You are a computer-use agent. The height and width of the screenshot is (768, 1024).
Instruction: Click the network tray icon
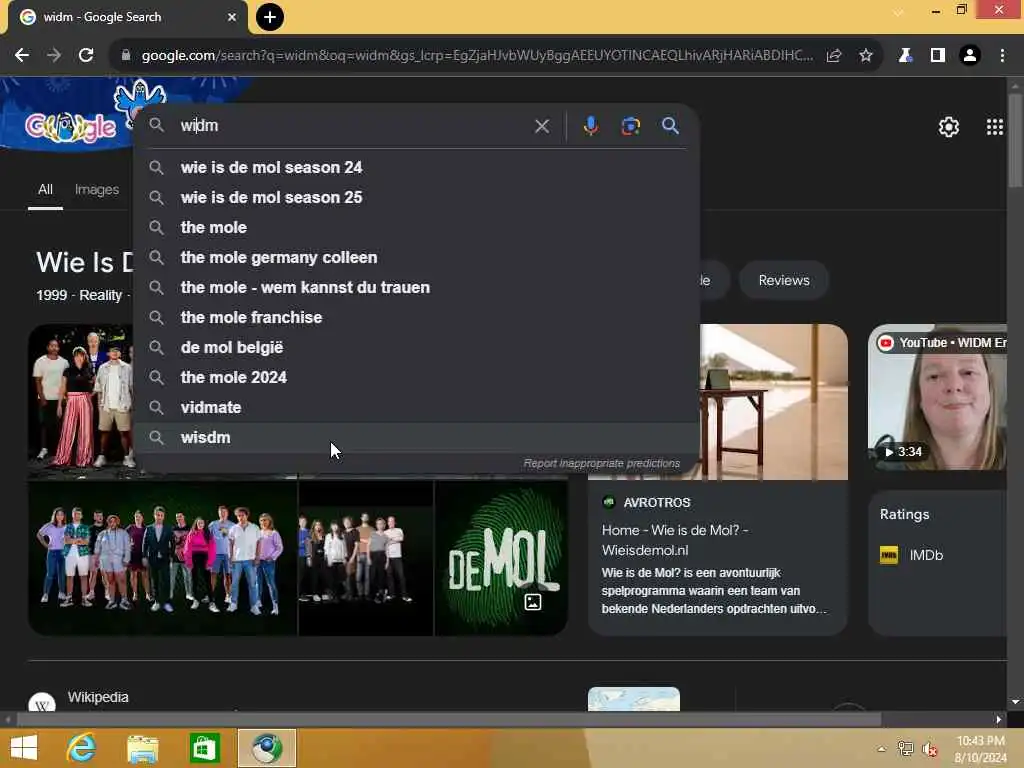[x=906, y=749]
